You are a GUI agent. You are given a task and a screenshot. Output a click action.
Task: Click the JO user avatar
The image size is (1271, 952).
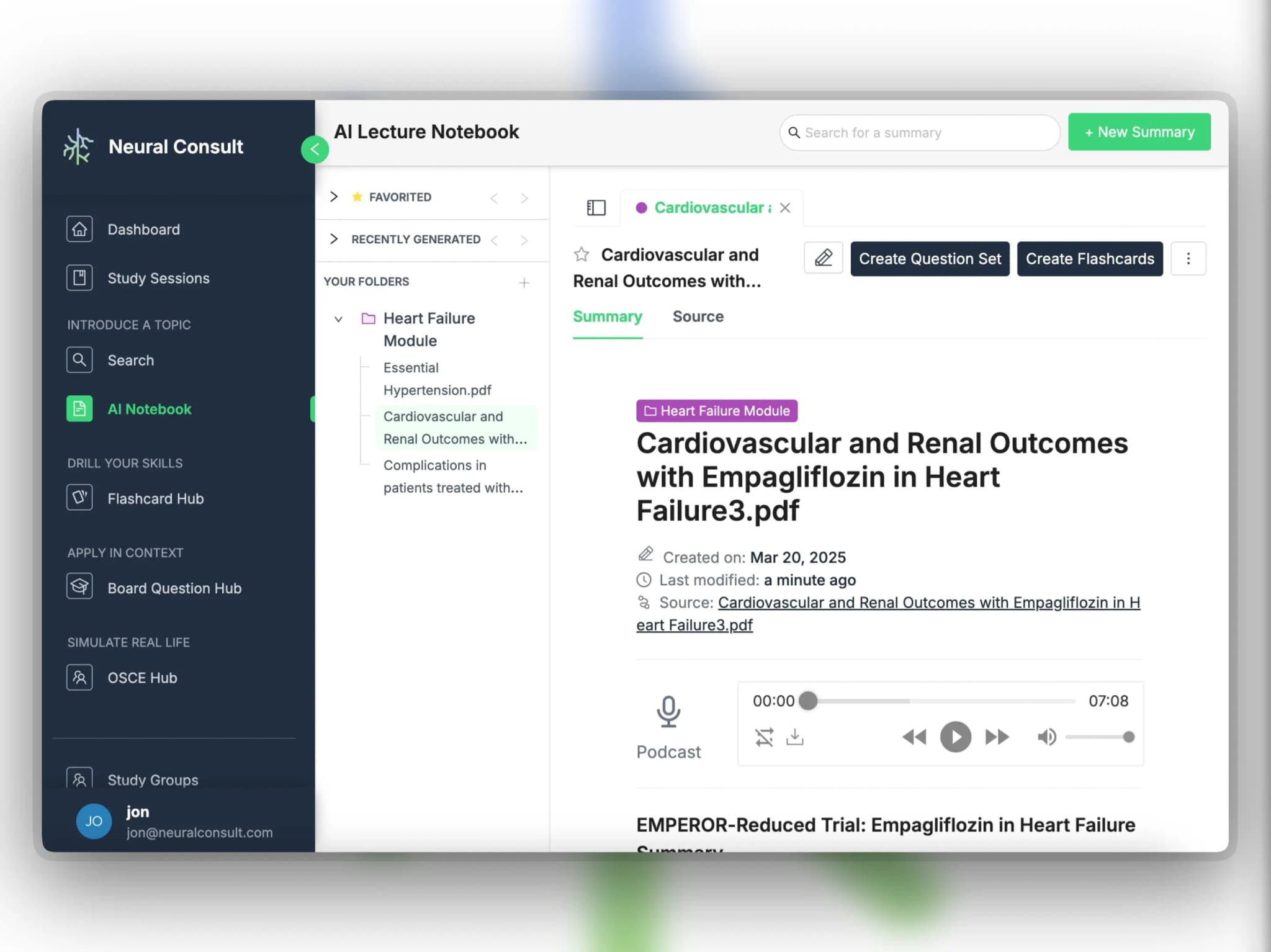click(94, 821)
